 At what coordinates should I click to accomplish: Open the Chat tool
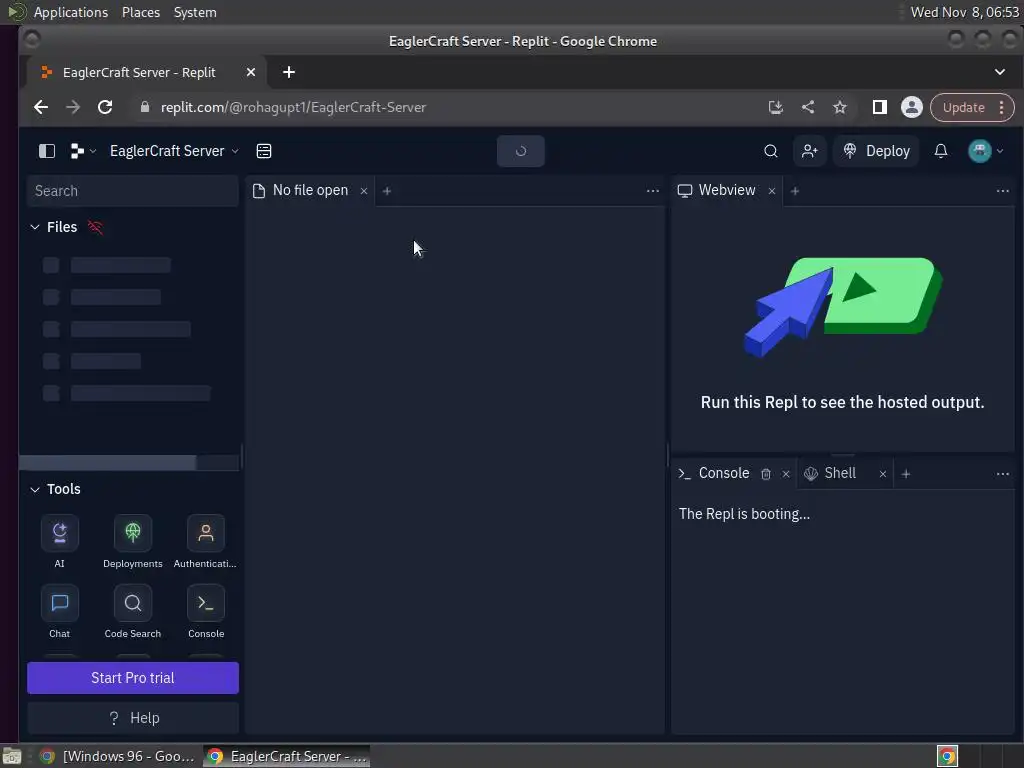pos(59,611)
